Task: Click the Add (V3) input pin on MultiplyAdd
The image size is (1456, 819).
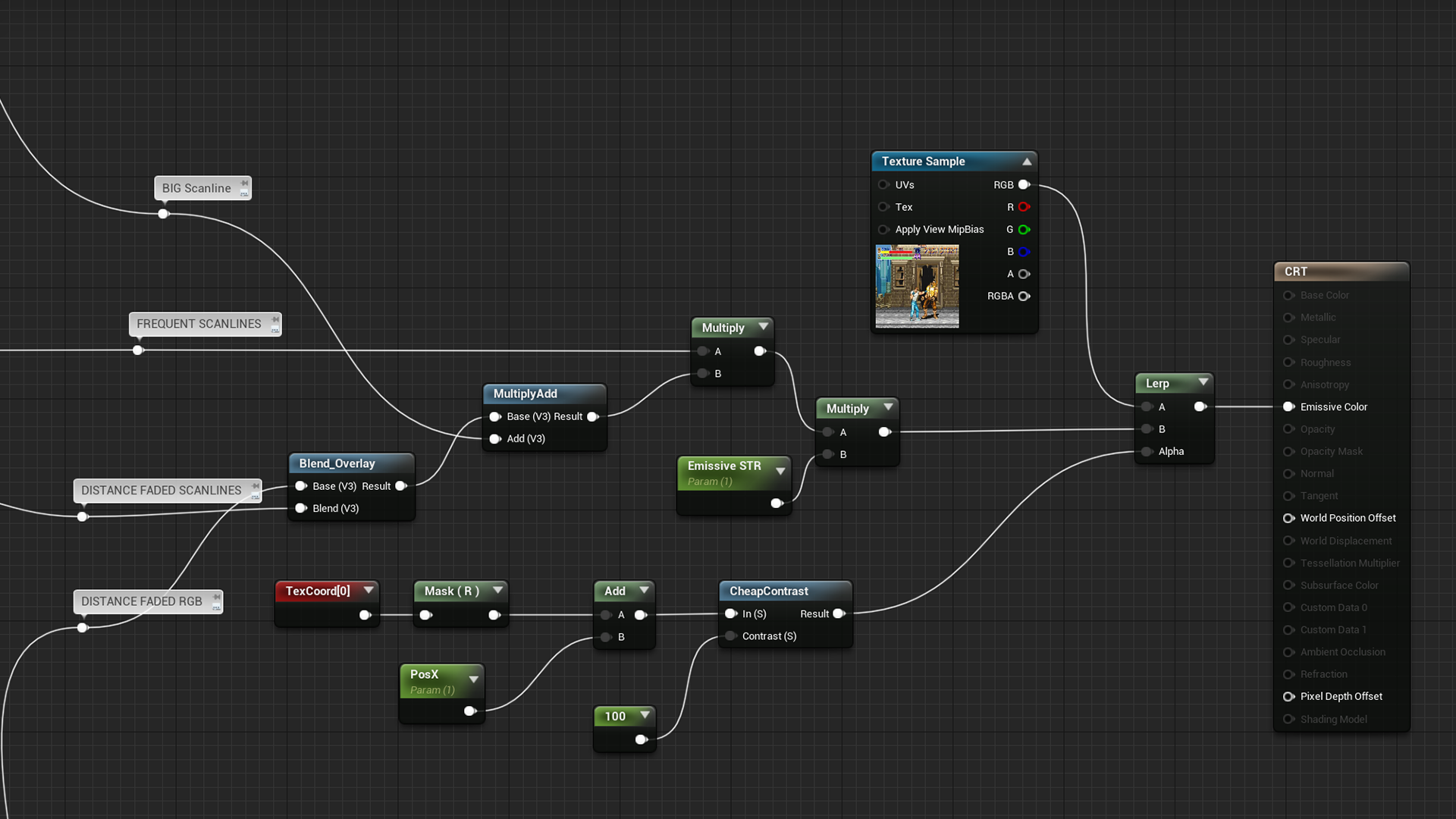Action: (496, 438)
